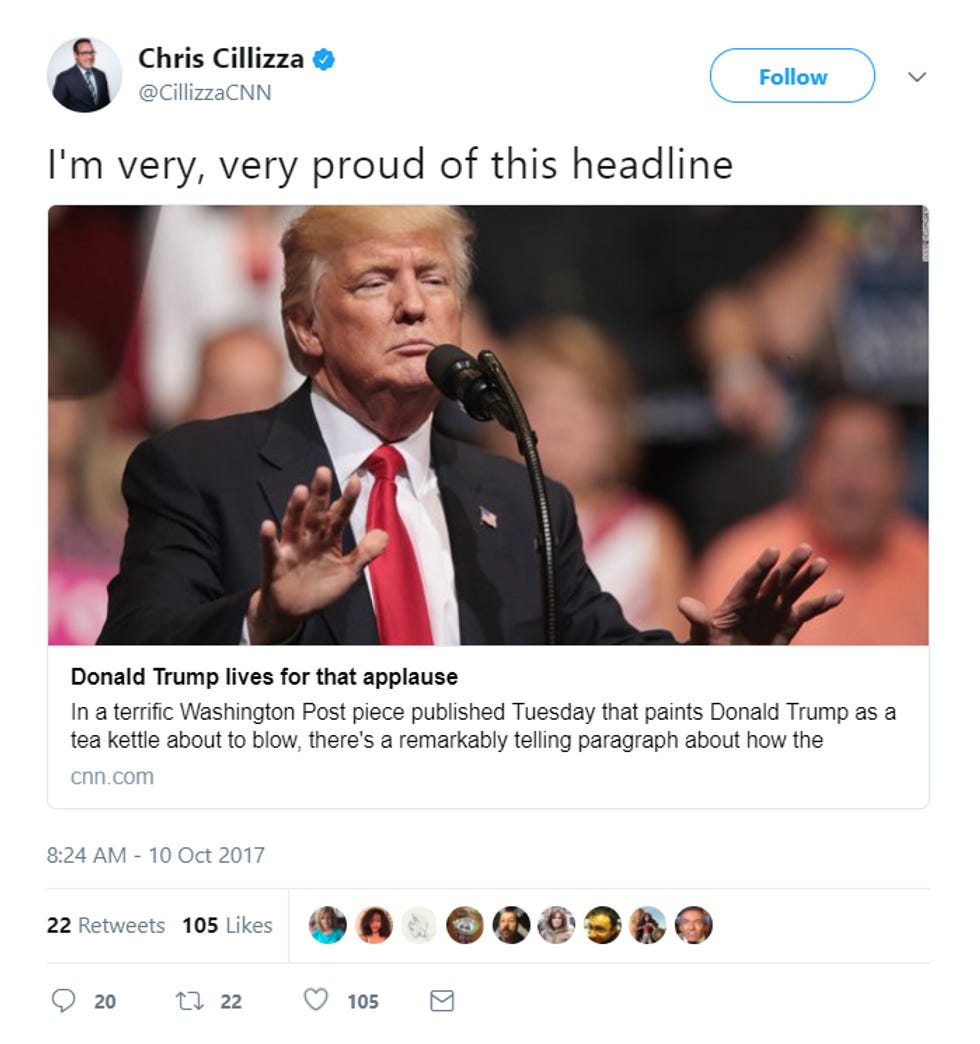This screenshot has height=1044, width=980.
Task: Open the Trump rally article image
Action: pos(488,425)
